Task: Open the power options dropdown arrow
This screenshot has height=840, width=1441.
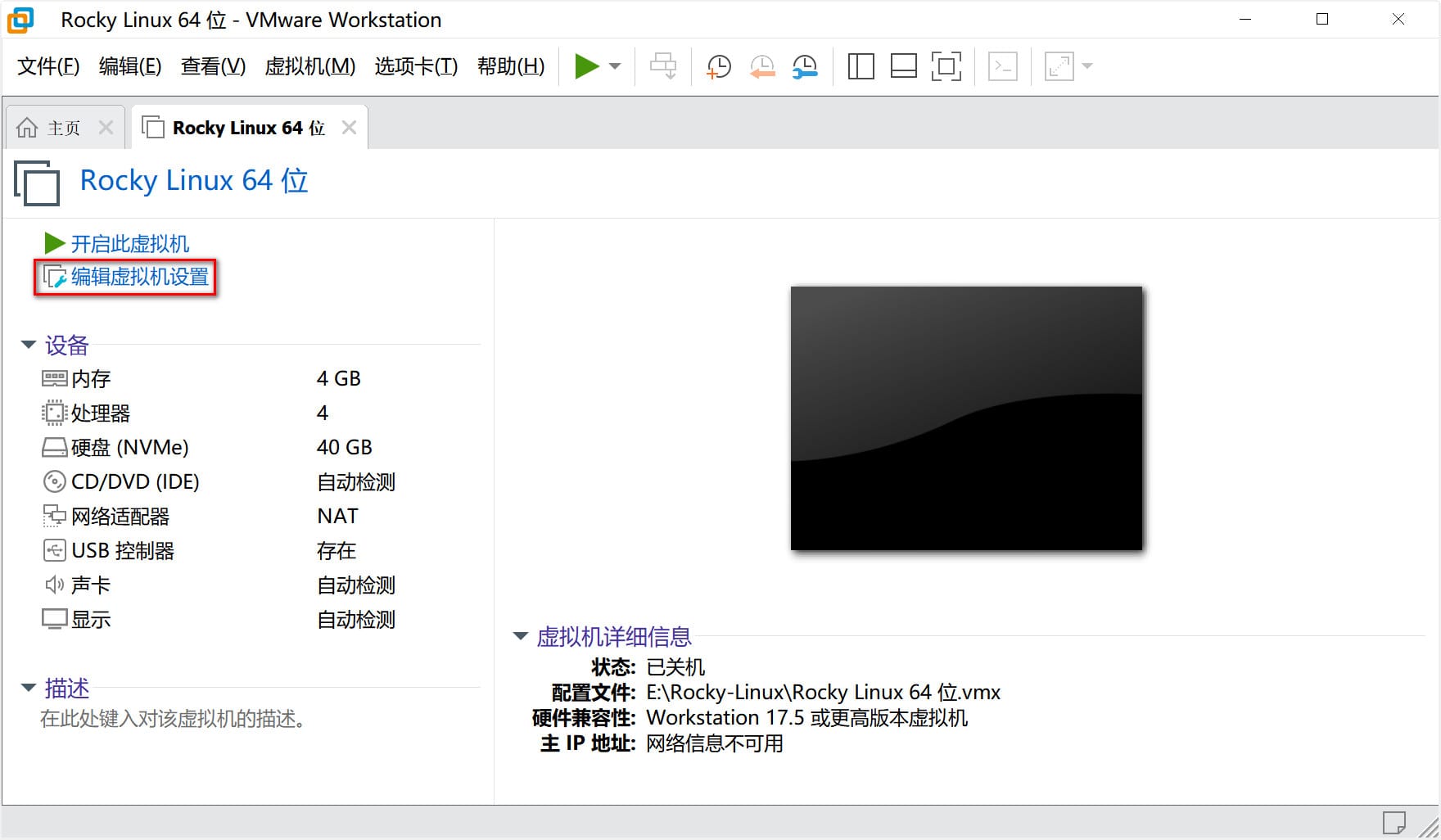Action: 616,66
